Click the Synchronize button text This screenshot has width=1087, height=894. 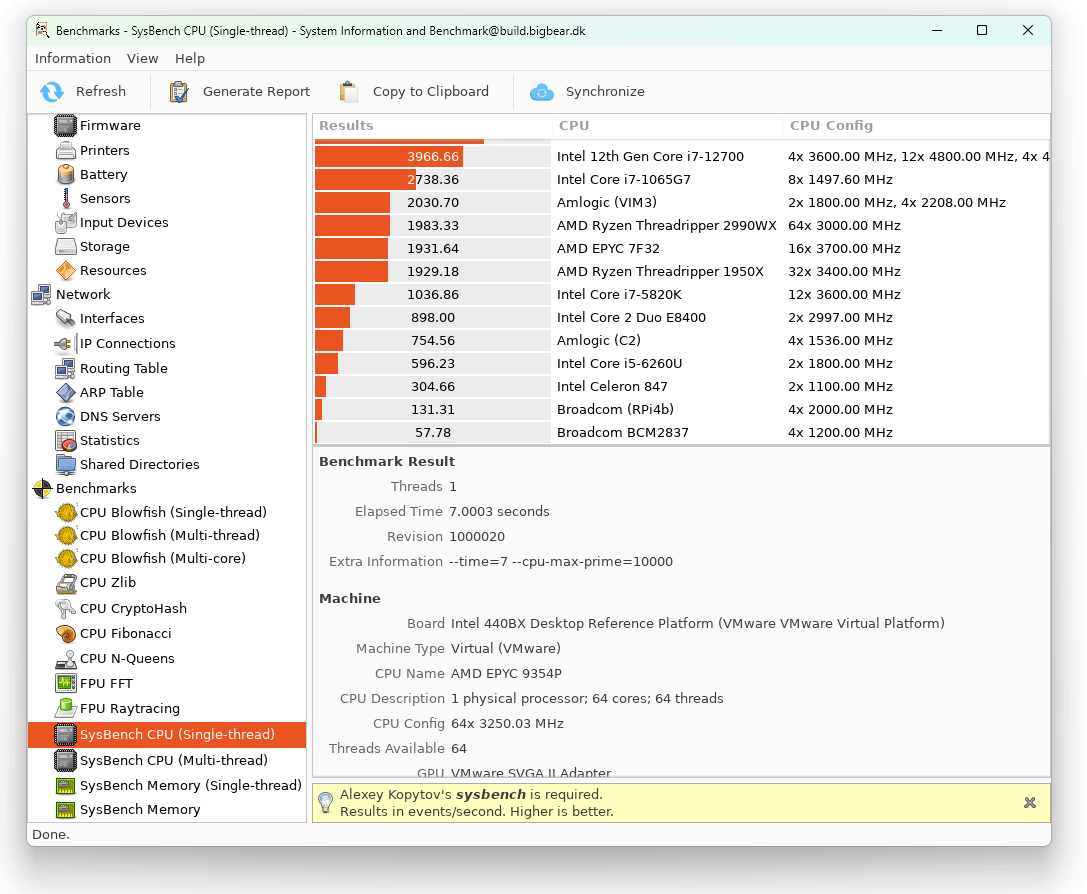click(x=605, y=91)
